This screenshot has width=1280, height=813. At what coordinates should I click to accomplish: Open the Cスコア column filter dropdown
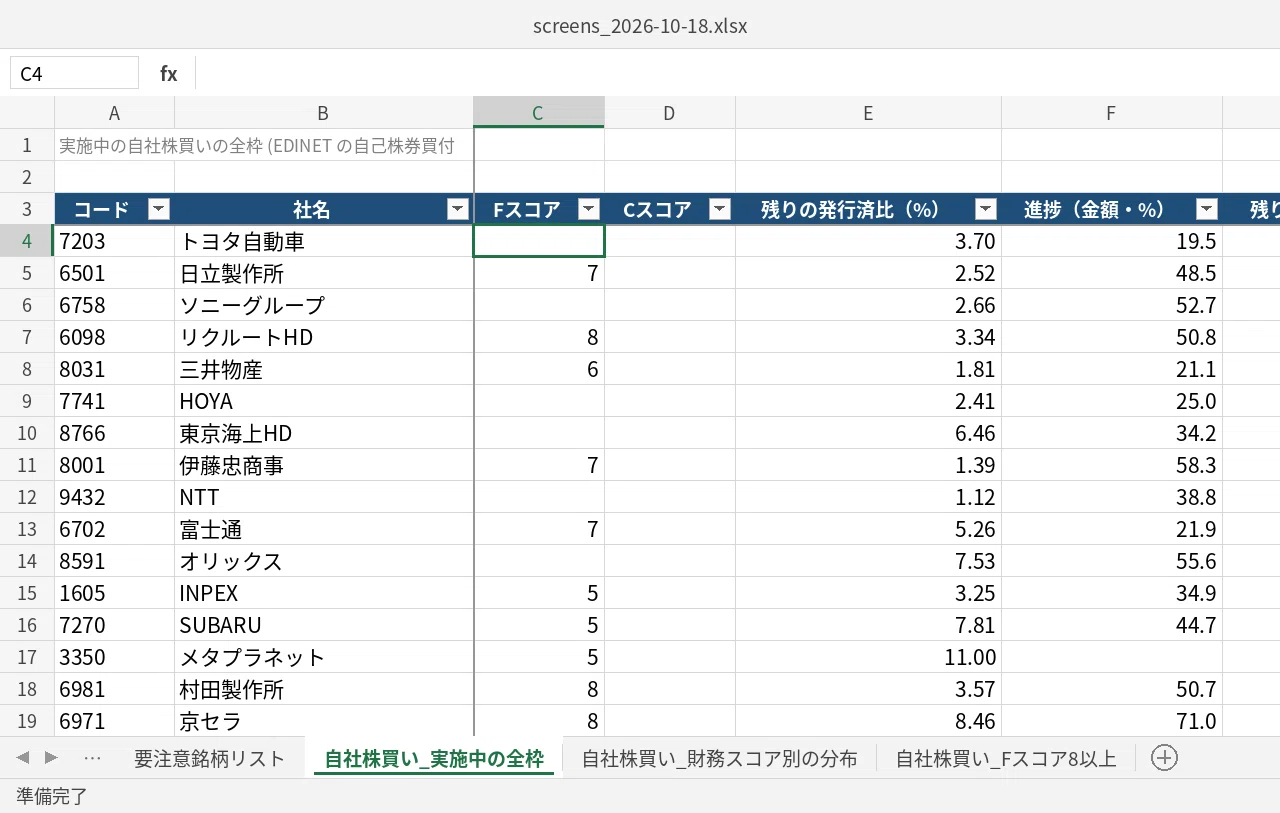(x=720, y=209)
